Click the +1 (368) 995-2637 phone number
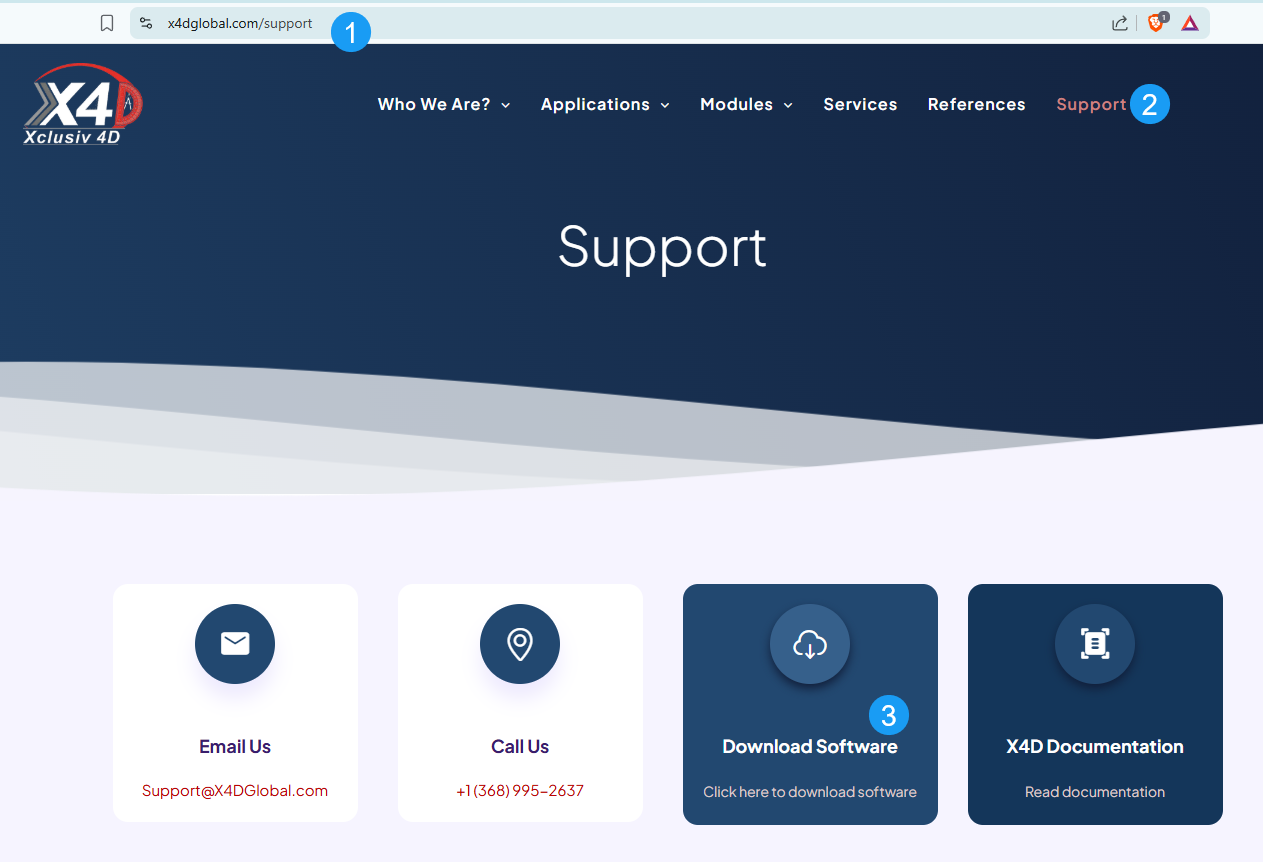The image size is (1263, 862). coord(520,790)
